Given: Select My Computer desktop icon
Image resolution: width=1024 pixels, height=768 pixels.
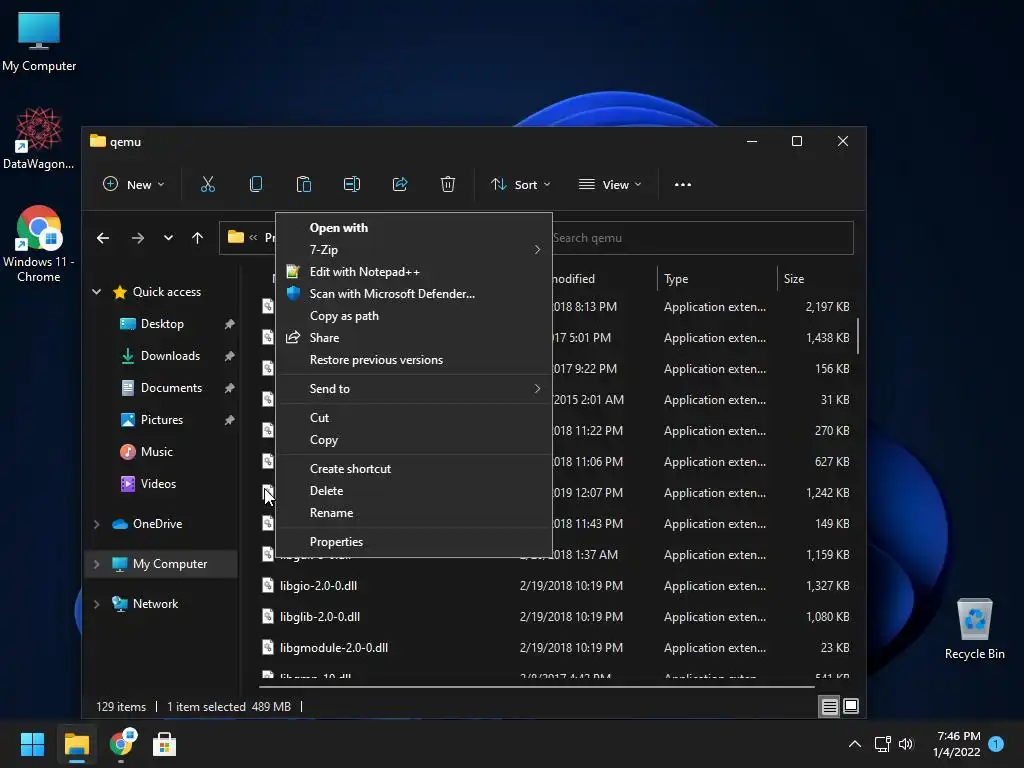Looking at the screenshot, I should (39, 41).
